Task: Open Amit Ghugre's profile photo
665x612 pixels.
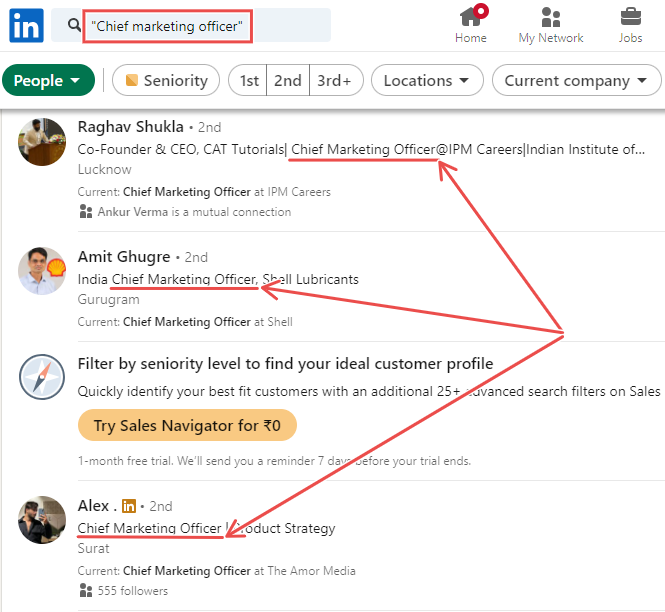Action: coord(42,271)
